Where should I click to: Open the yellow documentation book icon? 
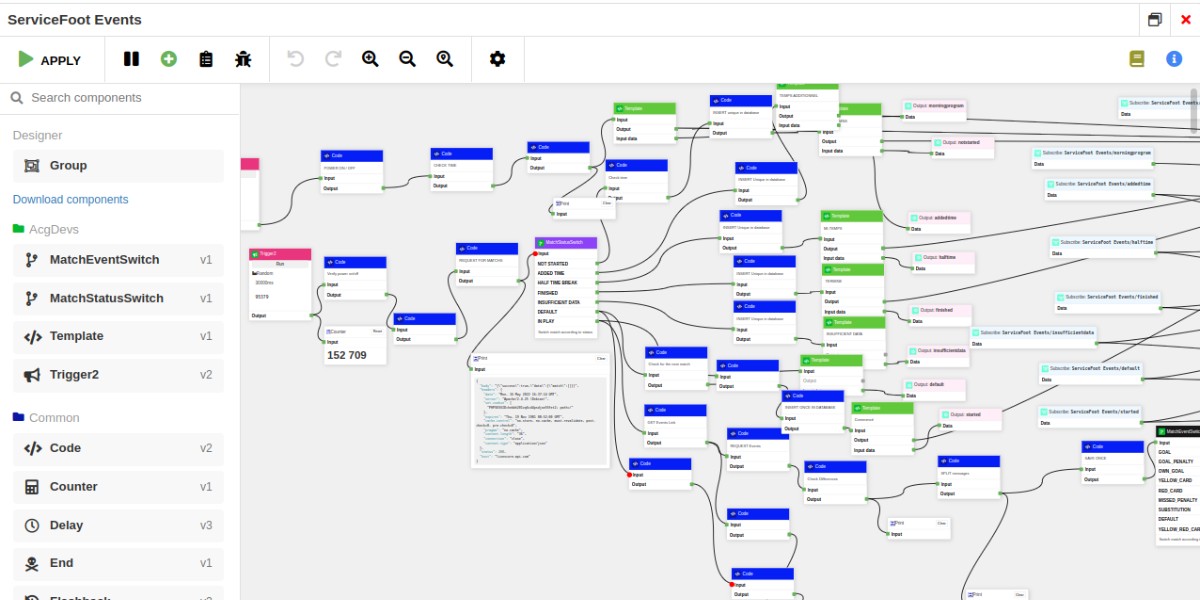1137,59
